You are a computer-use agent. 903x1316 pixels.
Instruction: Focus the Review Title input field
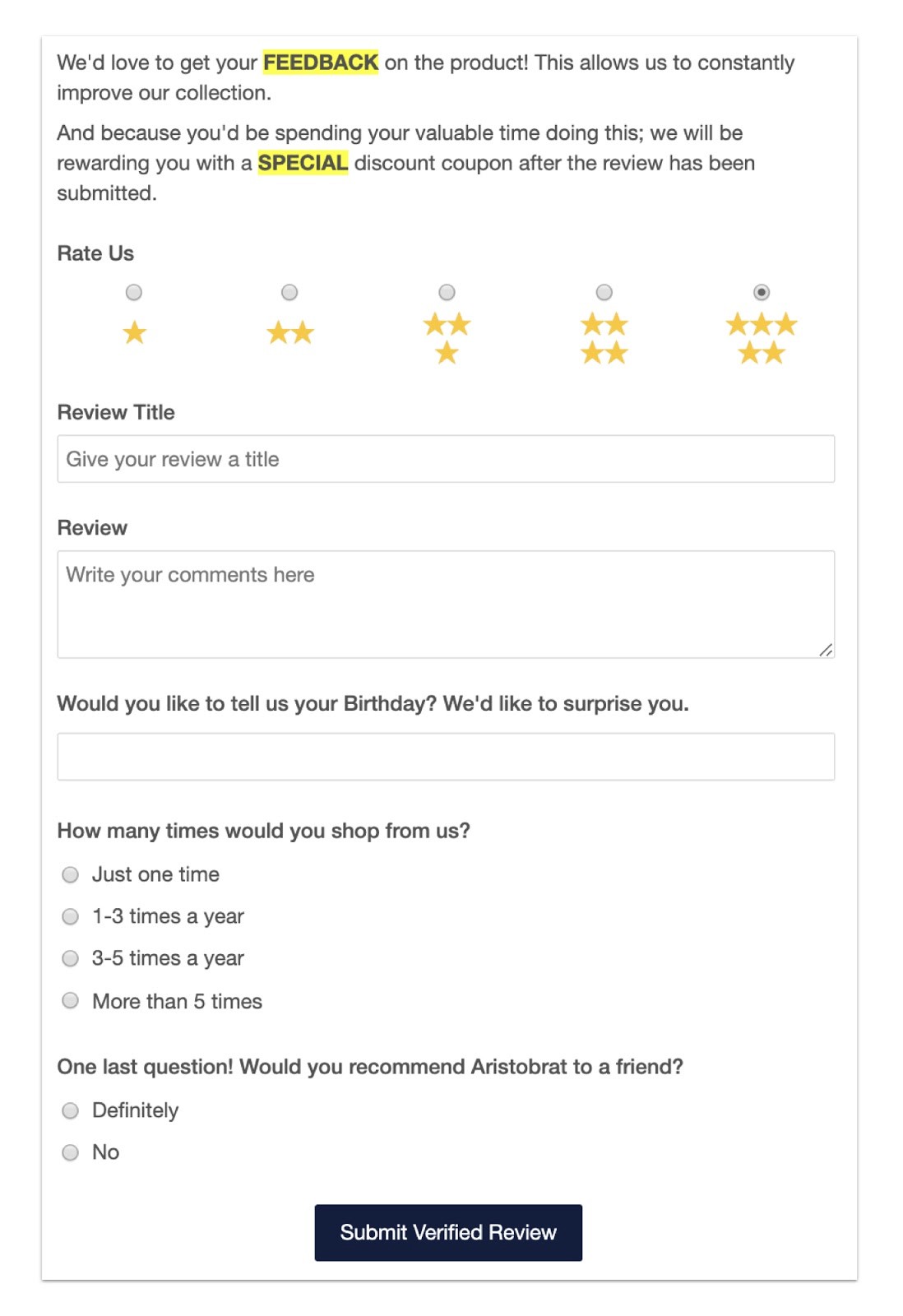(446, 459)
